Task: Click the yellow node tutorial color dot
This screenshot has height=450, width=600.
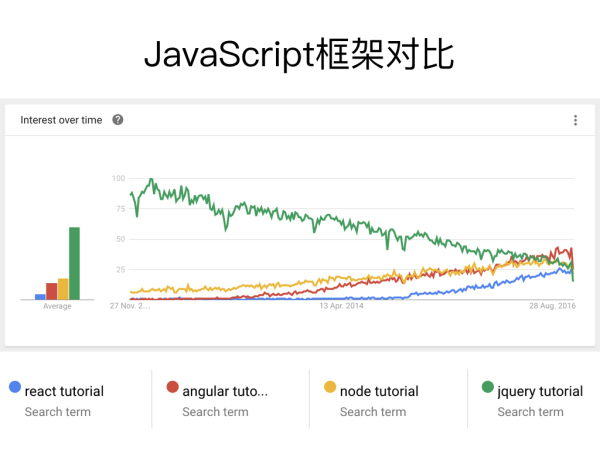Action: [330, 387]
